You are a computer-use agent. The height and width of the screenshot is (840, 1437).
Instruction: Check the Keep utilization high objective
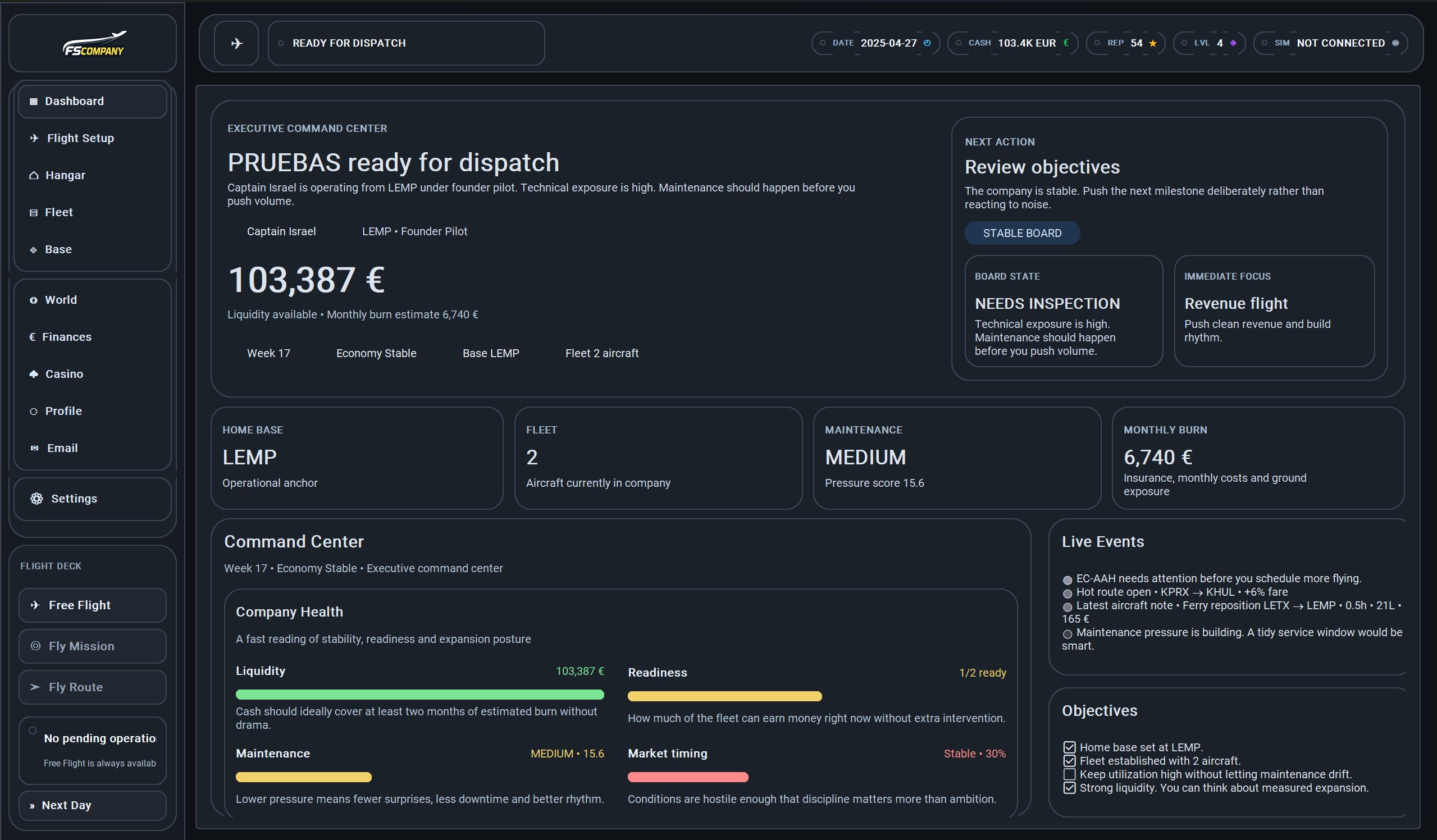click(x=1069, y=774)
